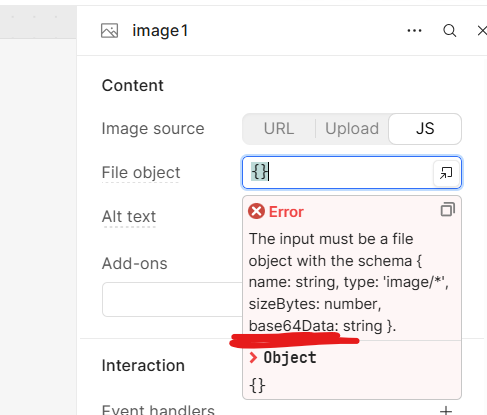The width and height of the screenshot is (487, 415).
Task: Click the Alt text label
Action: tap(129, 217)
